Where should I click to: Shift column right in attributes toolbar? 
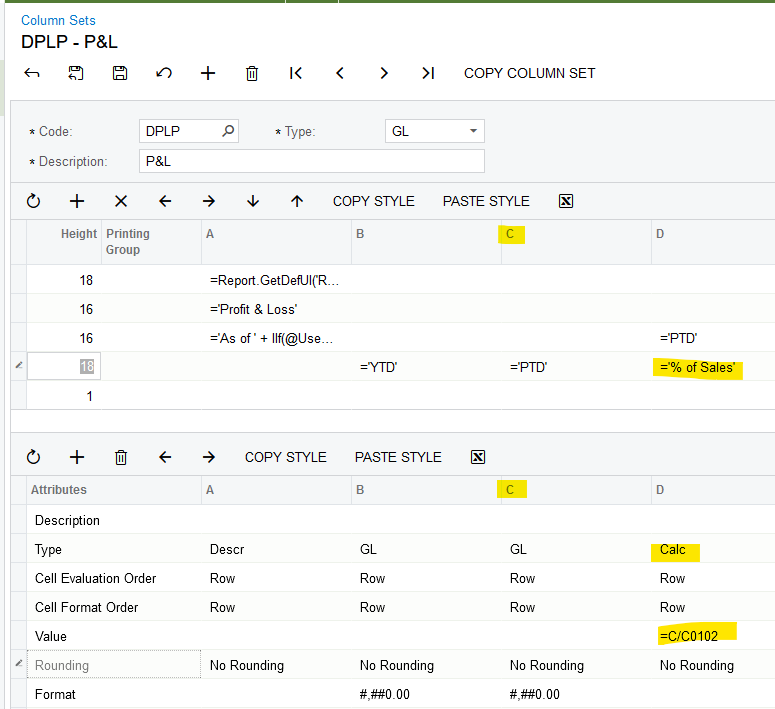tap(209, 457)
